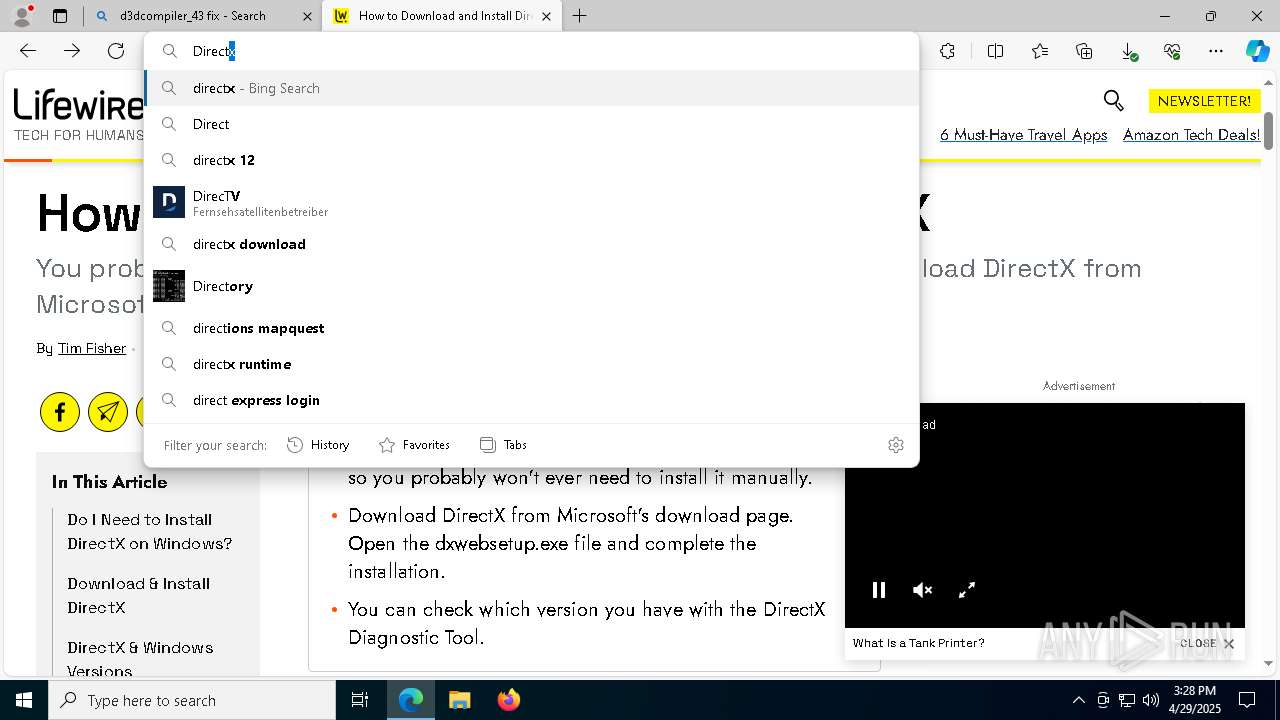
Task: Open the volume control tray icon
Action: click(1151, 700)
